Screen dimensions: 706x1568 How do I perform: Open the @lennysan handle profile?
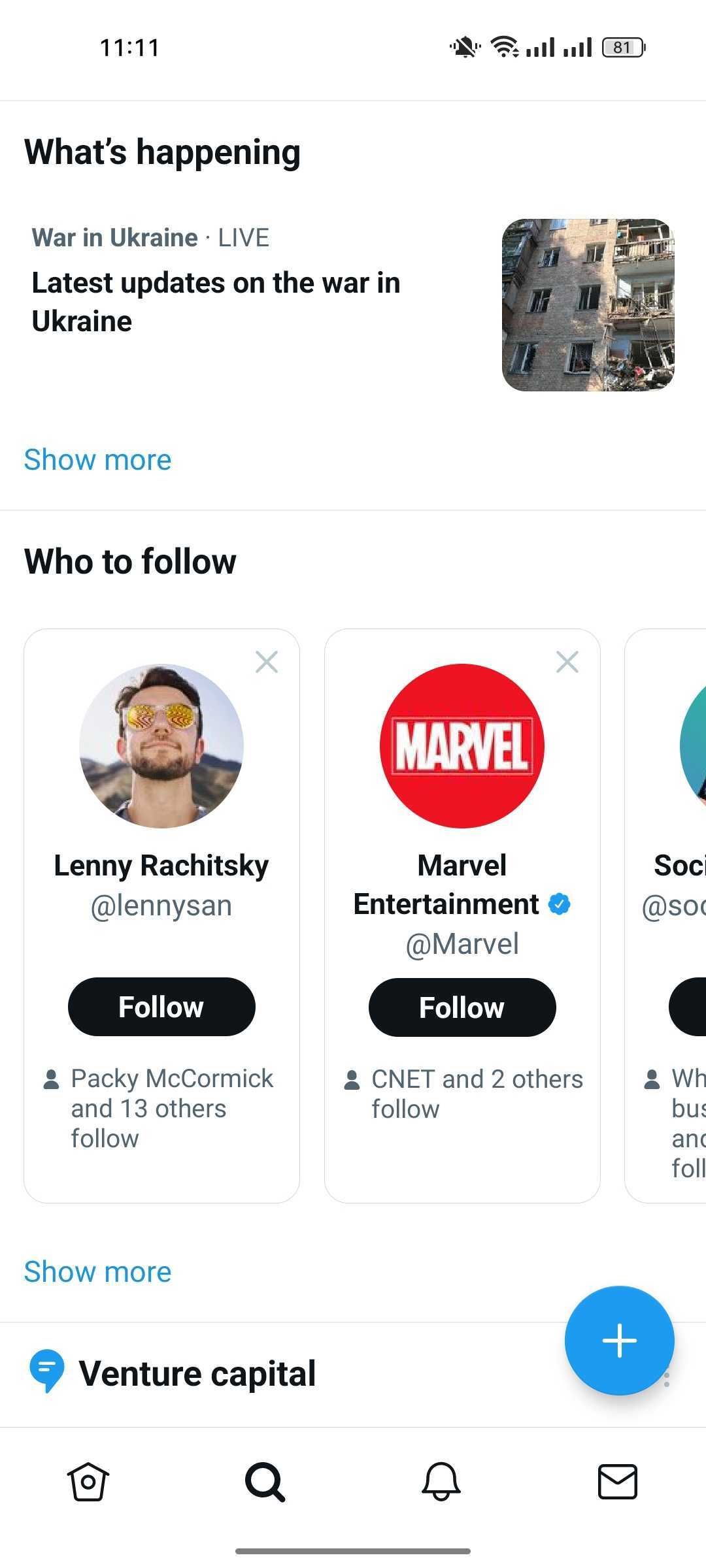tap(161, 906)
